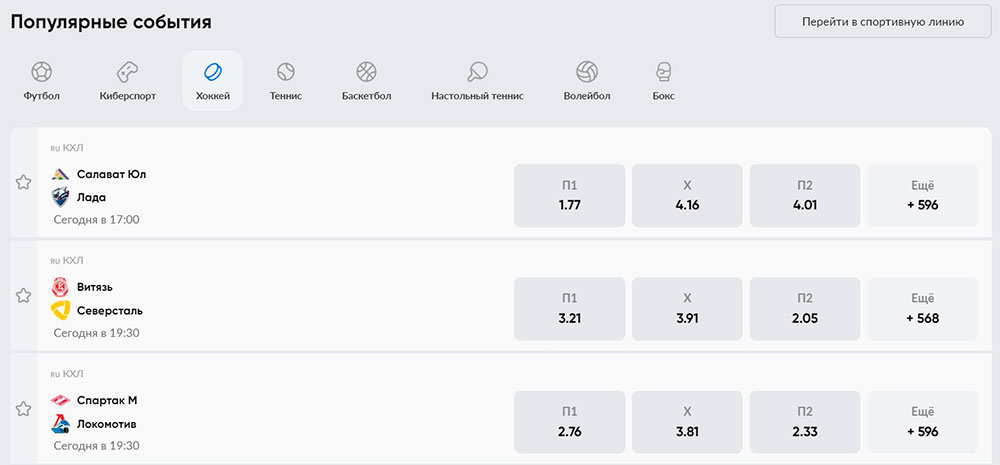Select the Футбол sport icon

tap(42, 72)
